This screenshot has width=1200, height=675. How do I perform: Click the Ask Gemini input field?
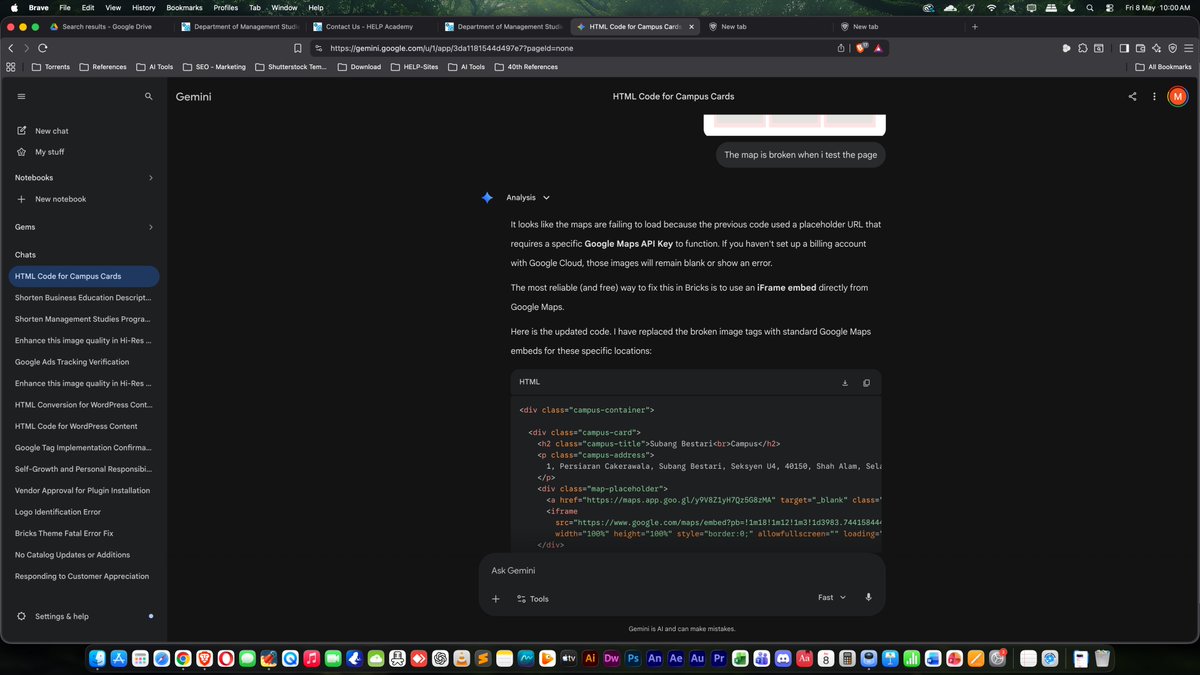681,570
